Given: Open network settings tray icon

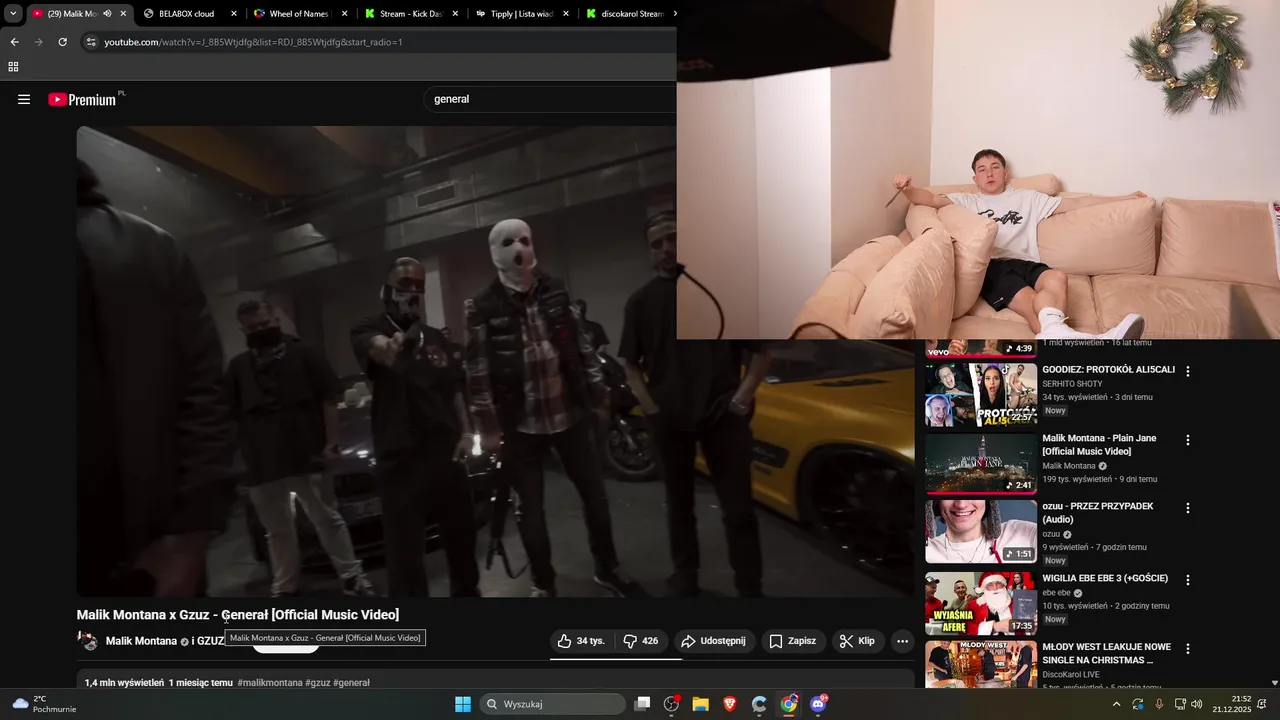Looking at the screenshot, I should 1180,704.
